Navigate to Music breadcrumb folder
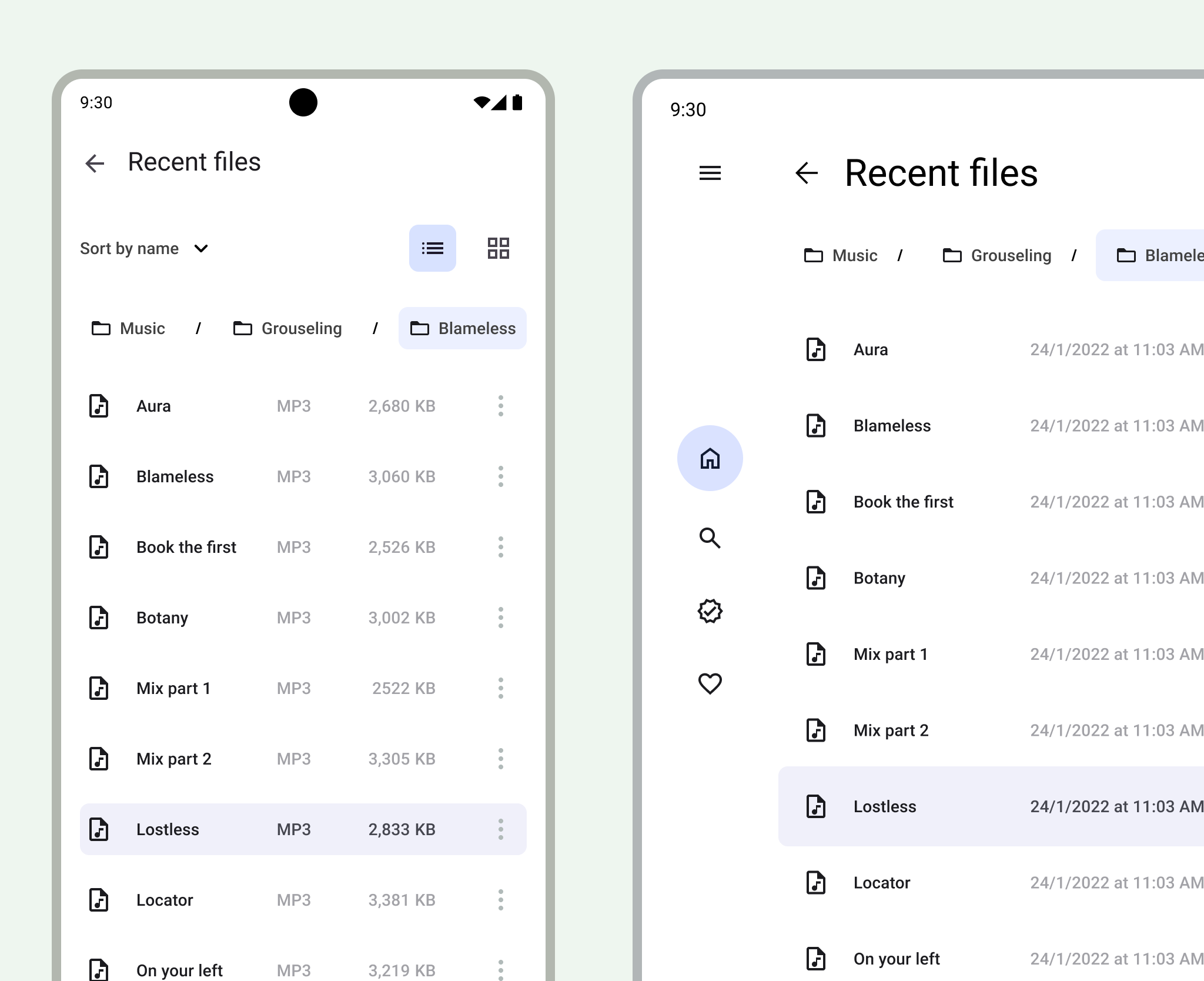The width and height of the screenshot is (1204, 981). point(128,327)
